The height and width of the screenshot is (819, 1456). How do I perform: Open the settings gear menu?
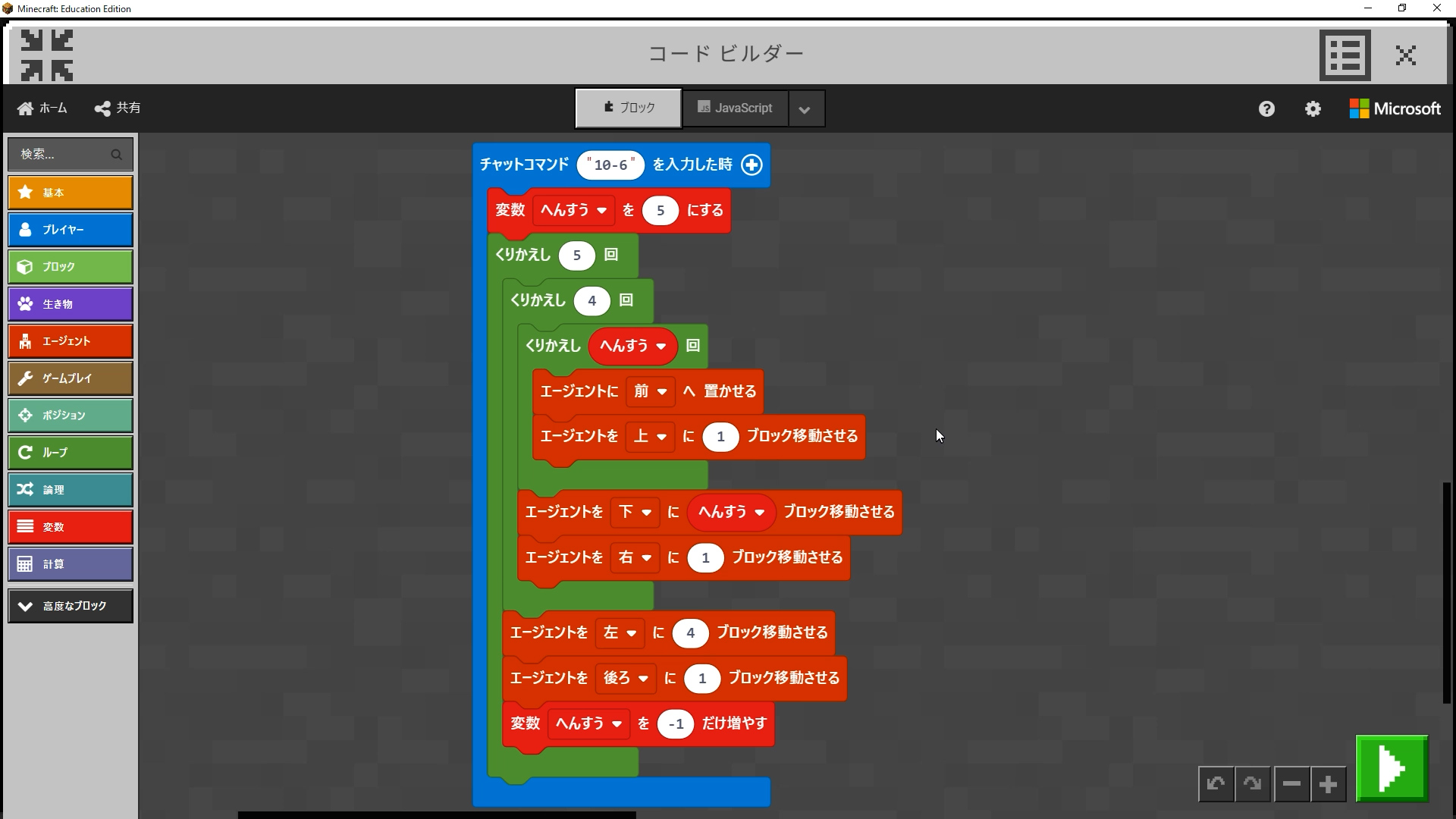coord(1313,108)
